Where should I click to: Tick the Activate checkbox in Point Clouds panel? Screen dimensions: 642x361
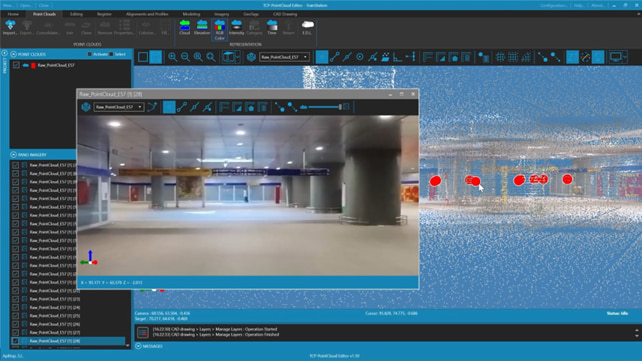[90, 54]
